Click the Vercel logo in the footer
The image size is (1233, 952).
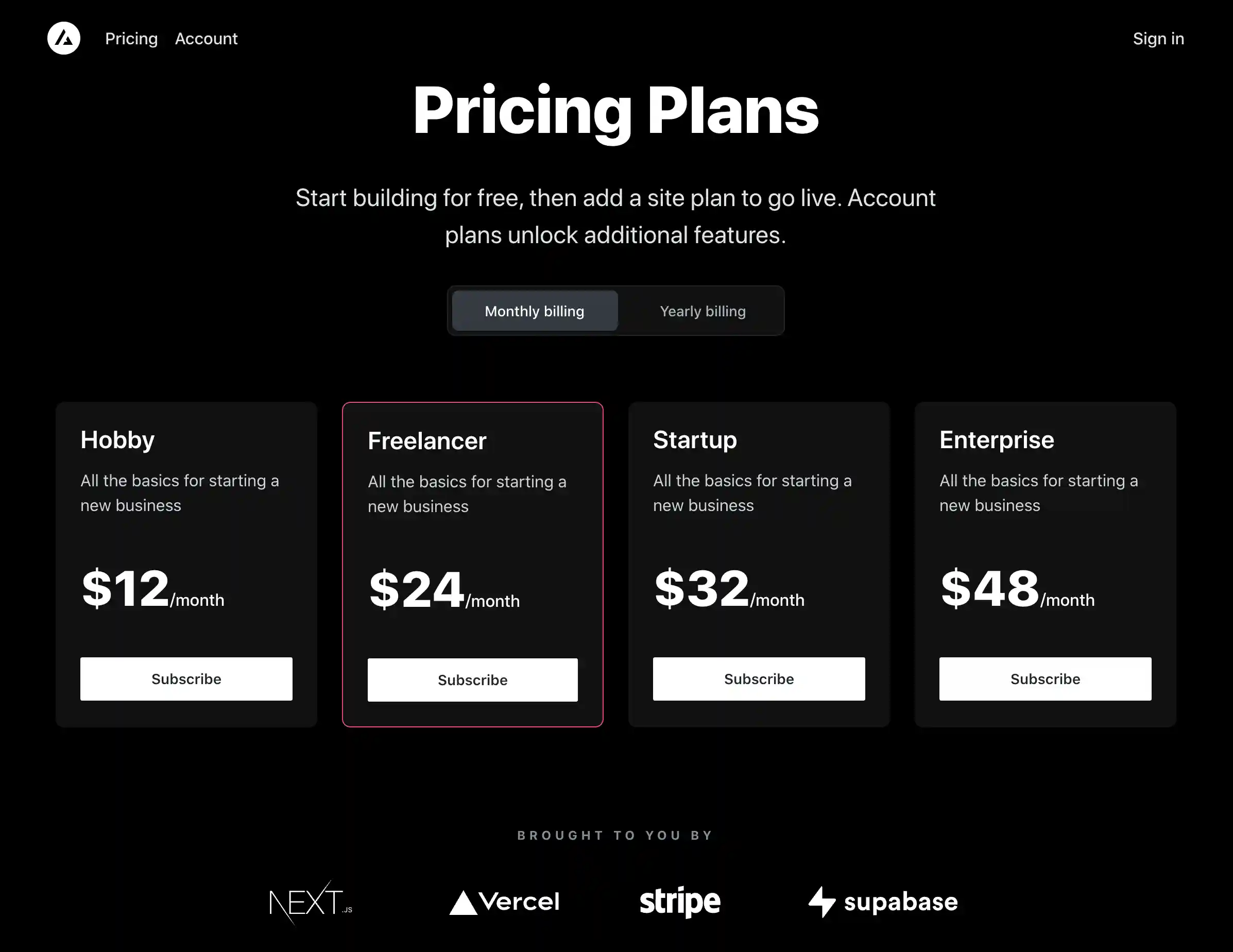(504, 902)
